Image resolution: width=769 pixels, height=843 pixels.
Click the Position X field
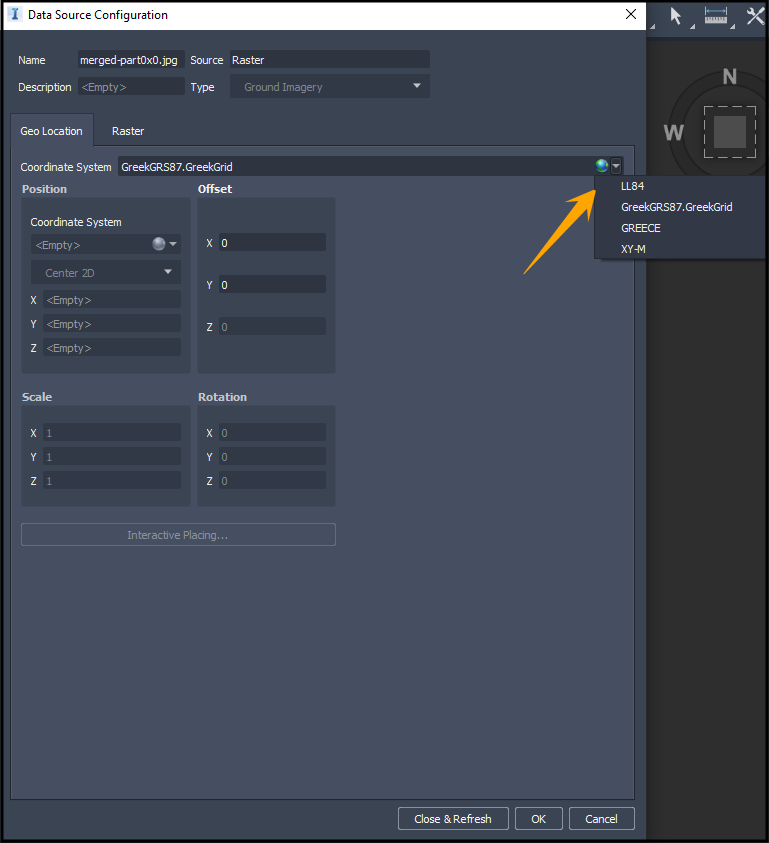coord(112,300)
